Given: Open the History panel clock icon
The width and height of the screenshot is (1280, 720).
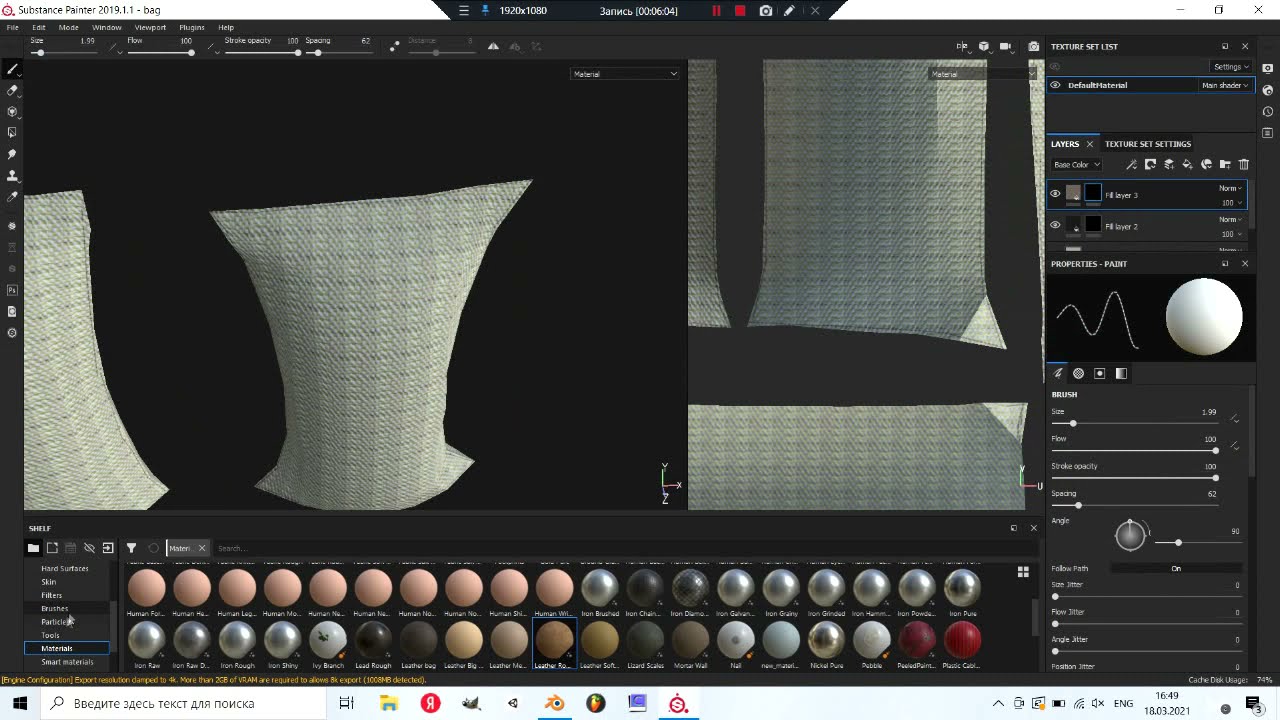Looking at the screenshot, I should point(1268,111).
